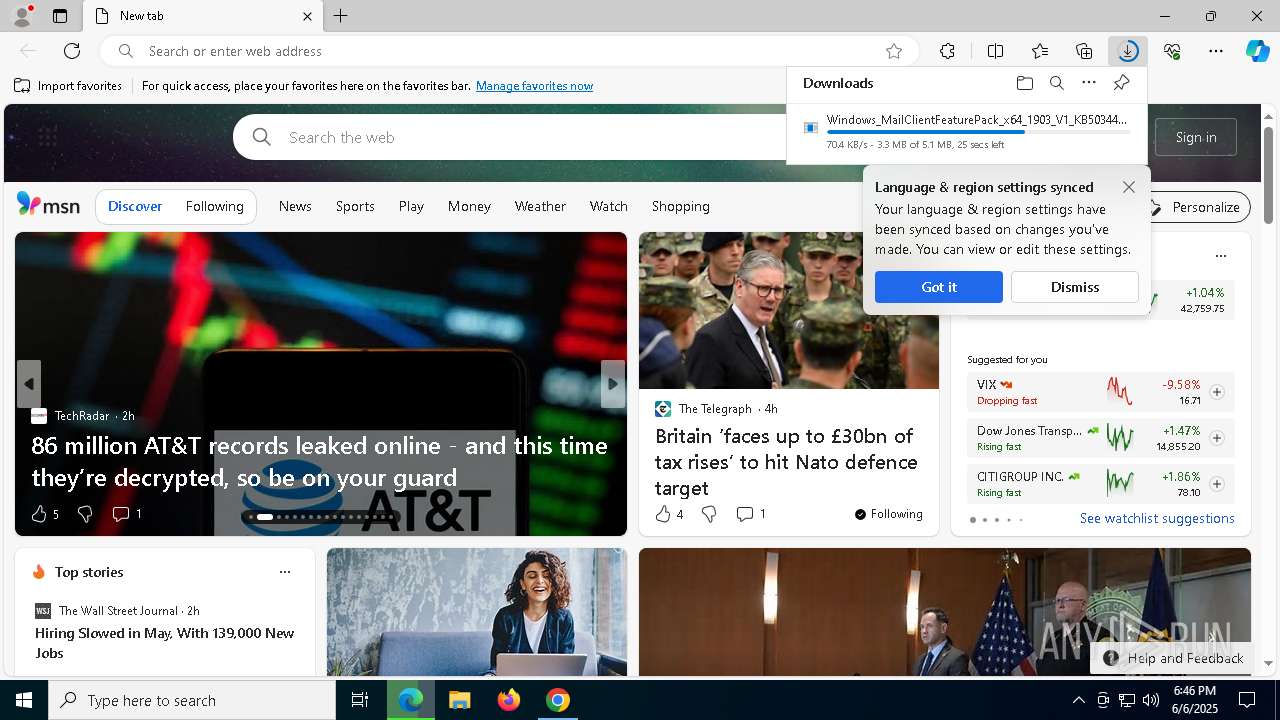This screenshot has width=1280, height=720.
Task: Add CITIGROUP INC to watchlist
Action: pyautogui.click(x=1217, y=484)
